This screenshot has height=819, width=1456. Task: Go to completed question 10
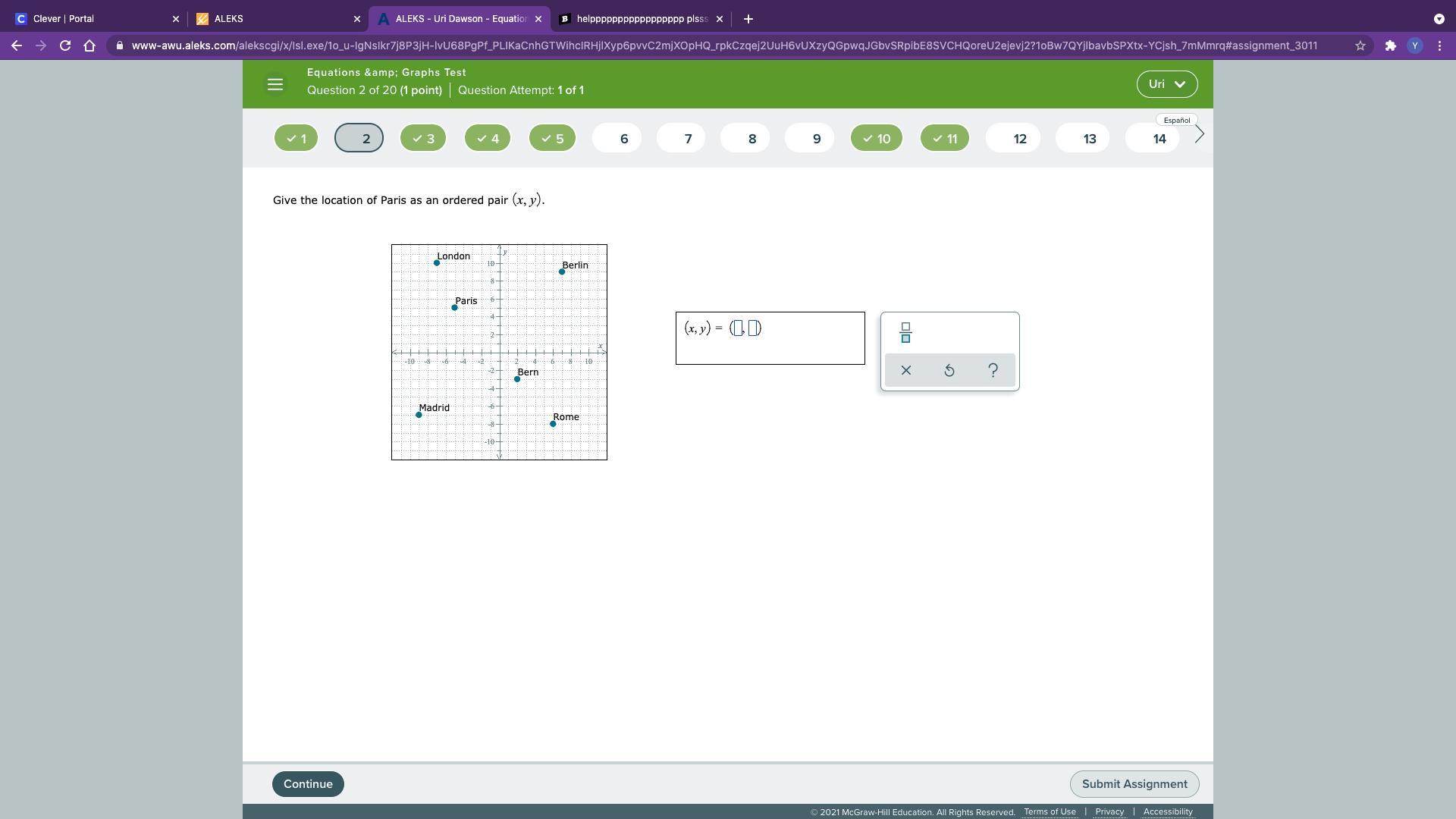pos(877,138)
